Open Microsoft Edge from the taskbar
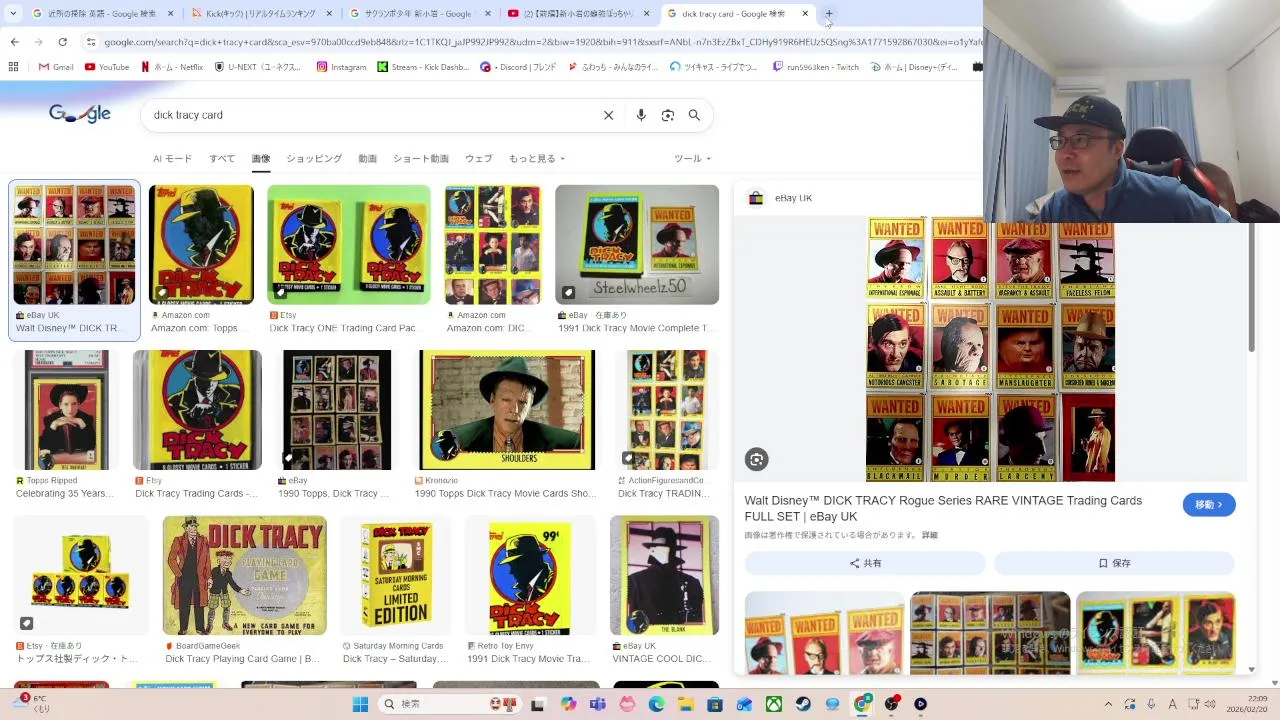The height and width of the screenshot is (720, 1280). [x=656, y=704]
